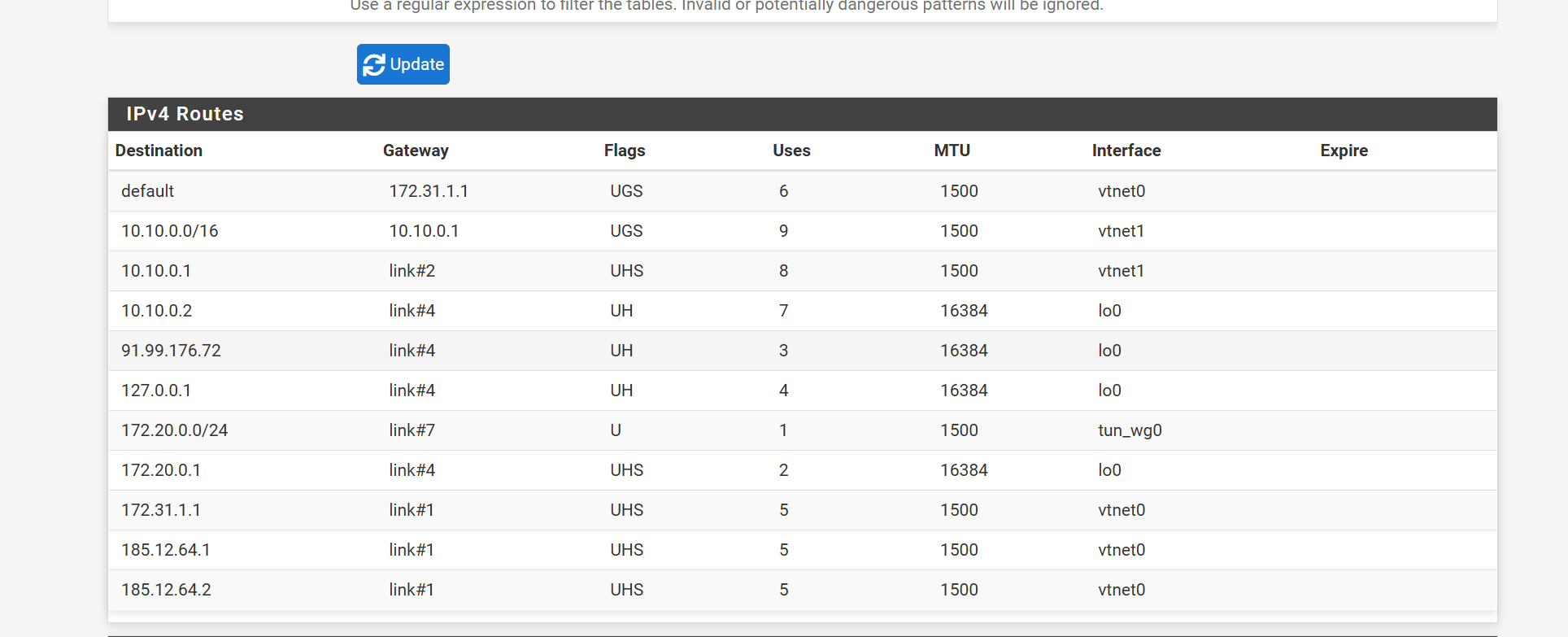Click lo0 interface in 91.99.176.72 row
Image resolution: width=1568 pixels, height=637 pixels.
click(x=1109, y=351)
